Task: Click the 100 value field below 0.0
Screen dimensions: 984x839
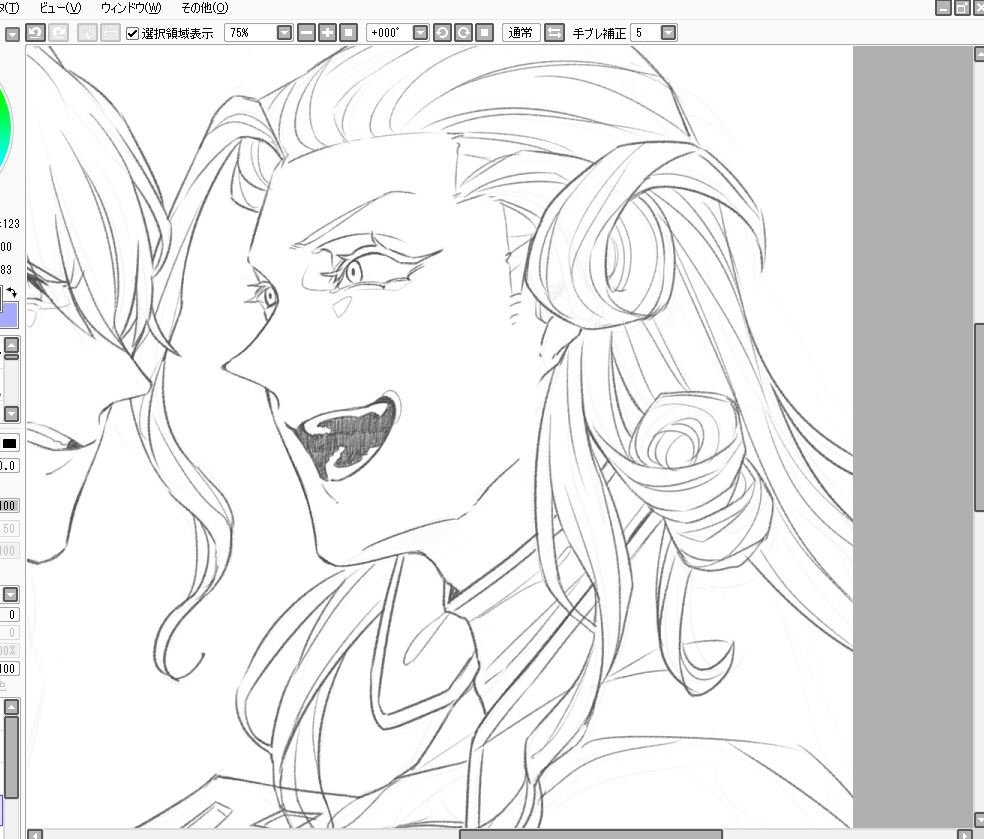Action: pos(9,505)
